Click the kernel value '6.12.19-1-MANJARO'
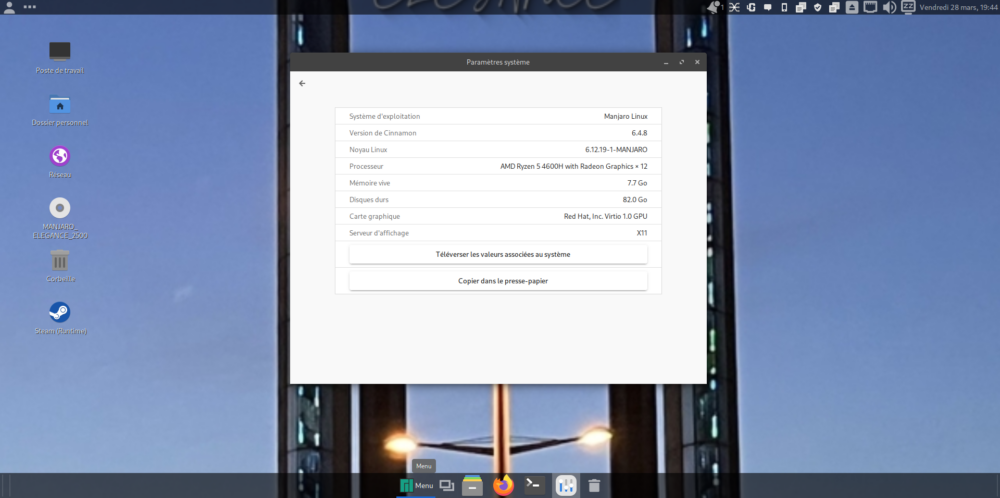 tap(616, 149)
